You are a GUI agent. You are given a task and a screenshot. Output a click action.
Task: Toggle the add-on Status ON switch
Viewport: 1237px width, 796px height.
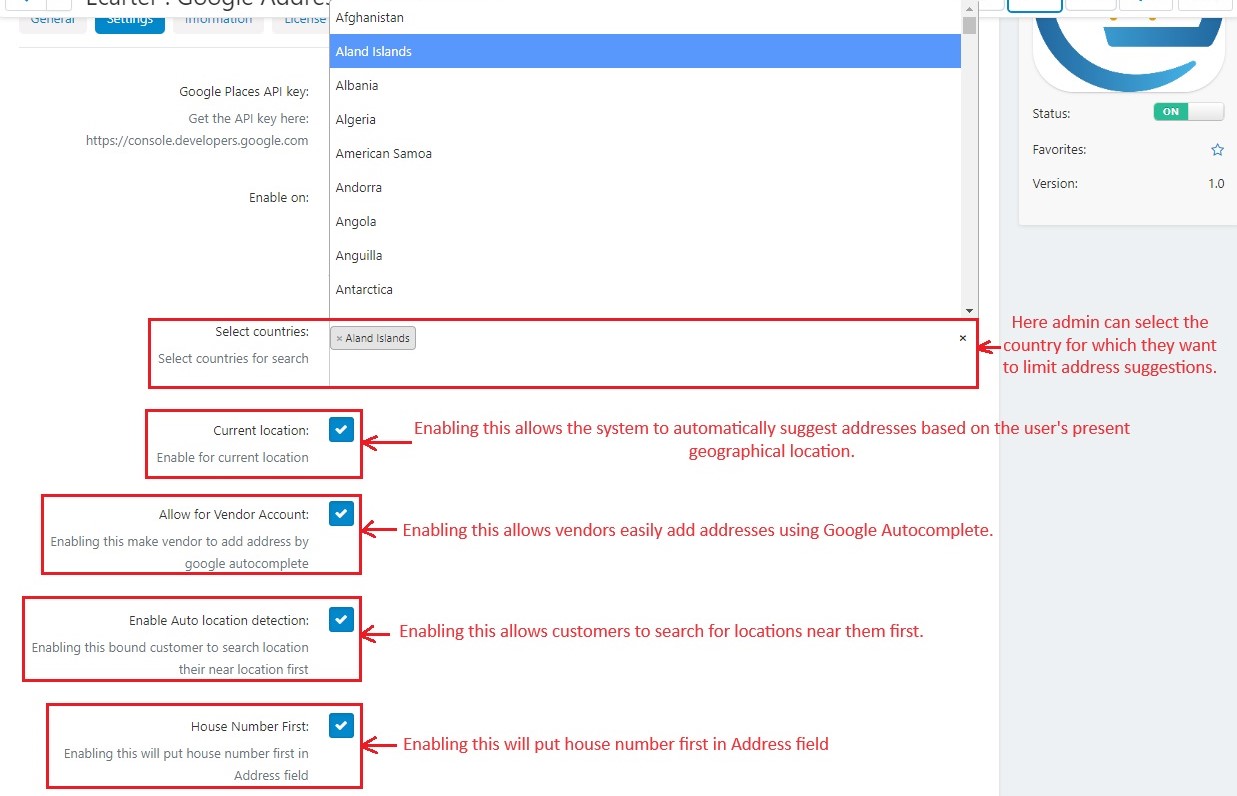click(1188, 112)
